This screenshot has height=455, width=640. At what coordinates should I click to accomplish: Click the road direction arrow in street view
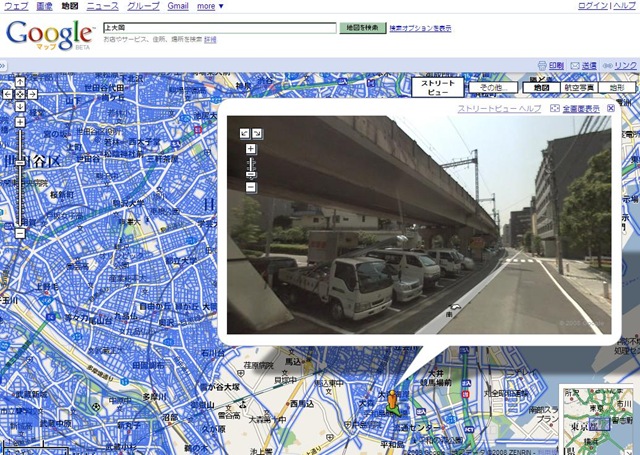(456, 307)
